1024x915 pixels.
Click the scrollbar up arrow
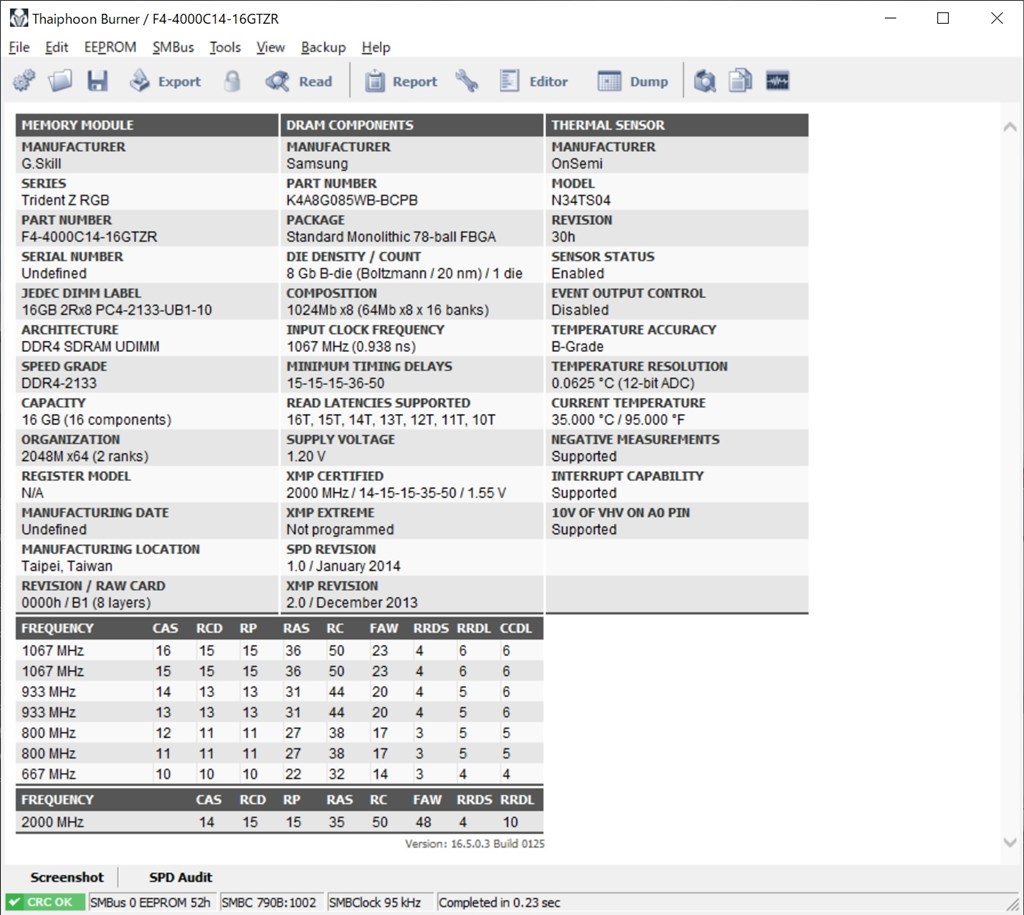point(1010,127)
